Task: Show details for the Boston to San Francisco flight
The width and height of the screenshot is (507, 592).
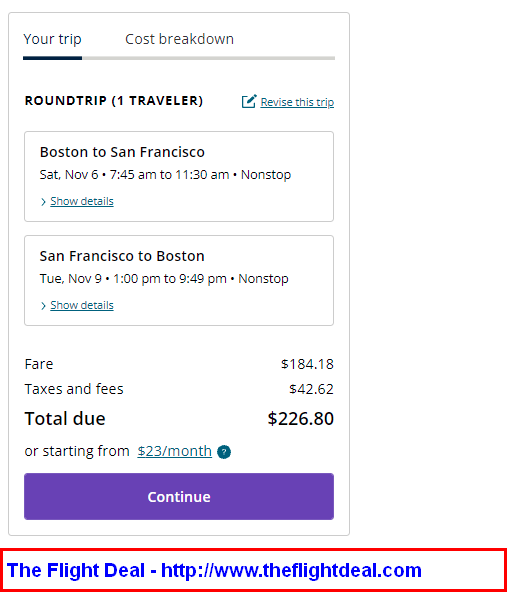Action: (82, 201)
